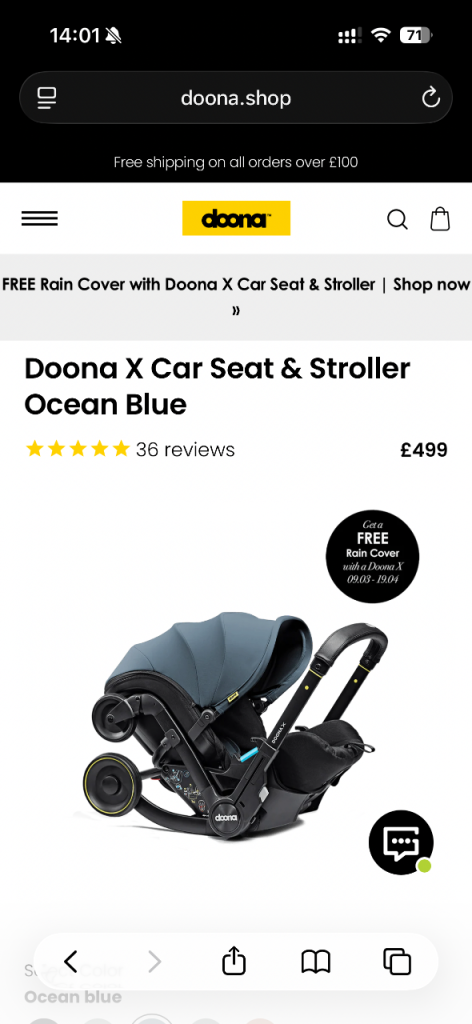Image resolution: width=472 pixels, height=1024 pixels.
Task: Tap the five-star rating
Action: pos(77,449)
